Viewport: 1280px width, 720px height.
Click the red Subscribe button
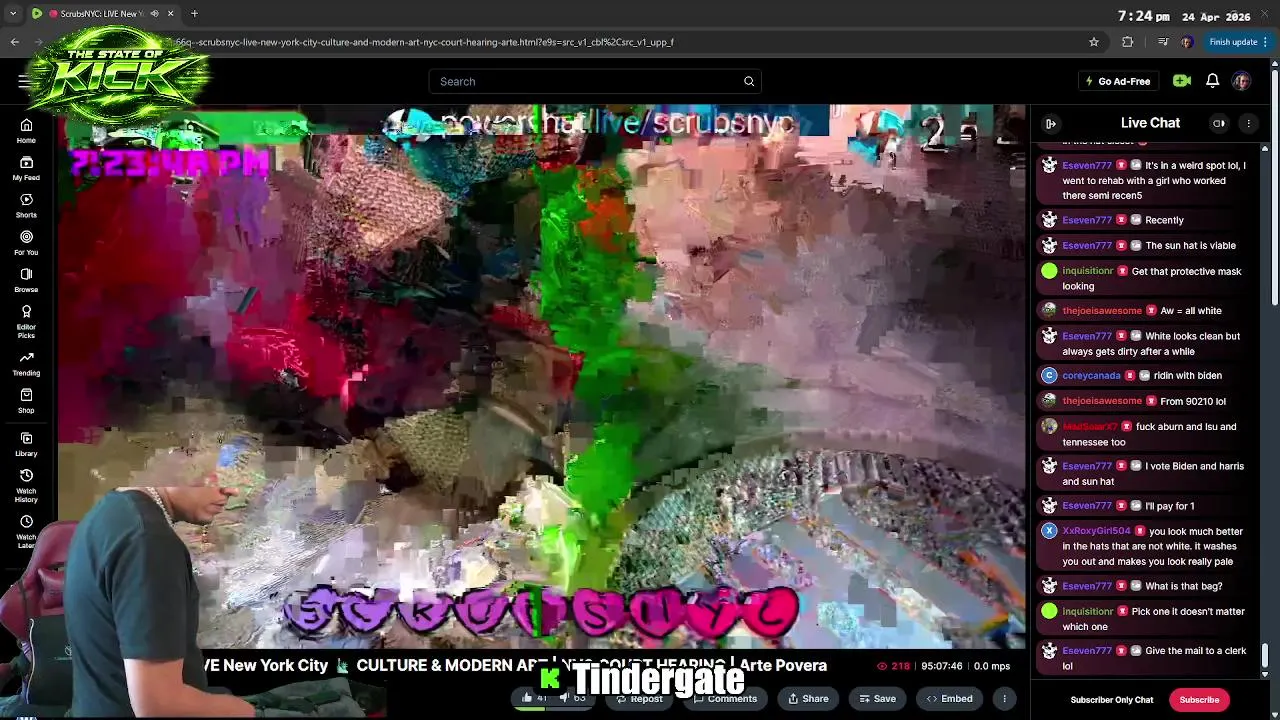pyautogui.click(x=1199, y=699)
